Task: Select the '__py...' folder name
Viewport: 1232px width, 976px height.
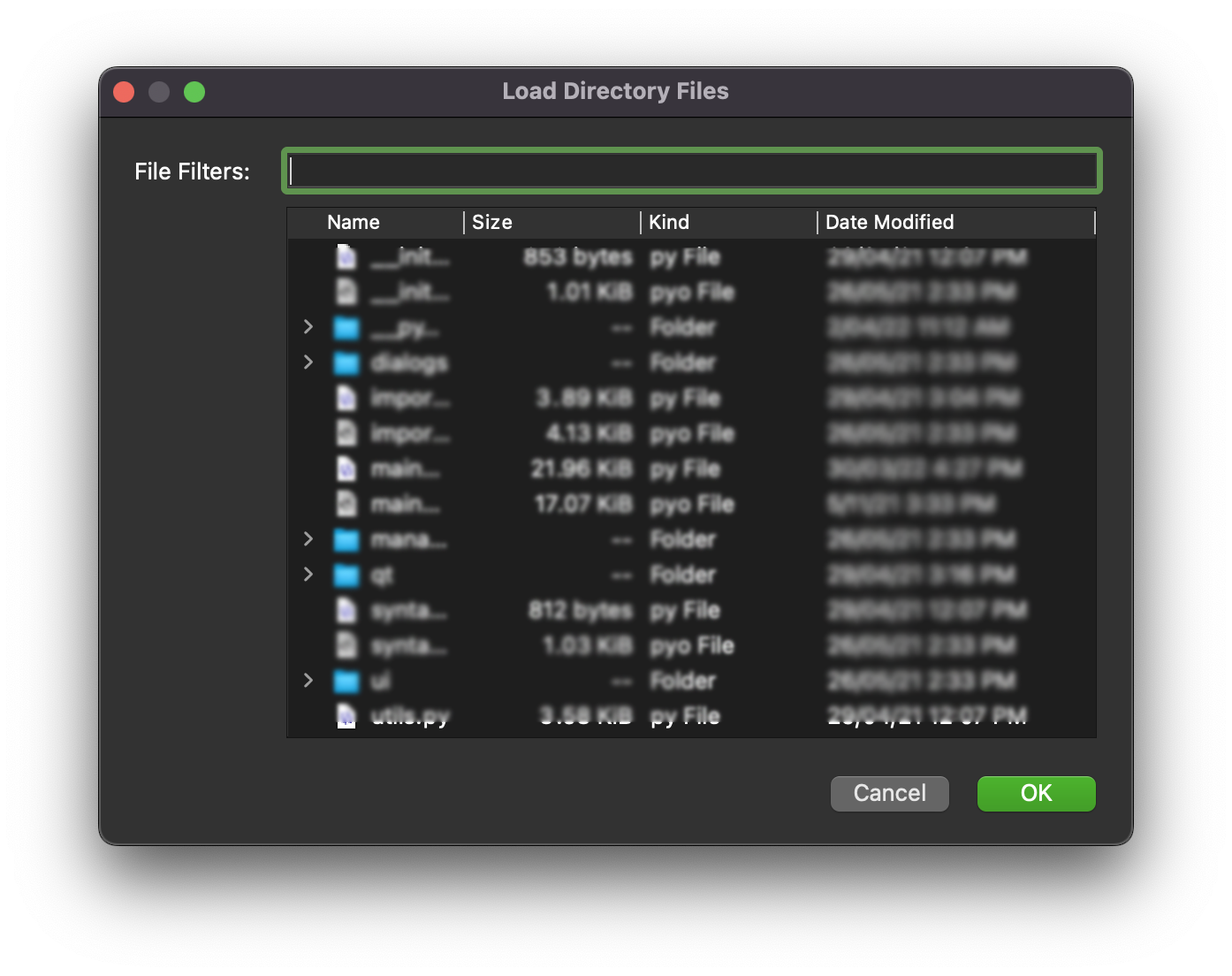Action: point(404,329)
